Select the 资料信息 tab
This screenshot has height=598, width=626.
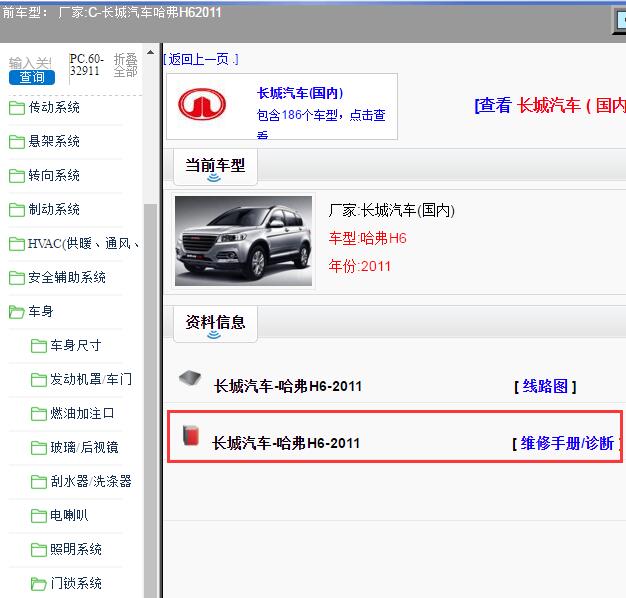[216, 324]
